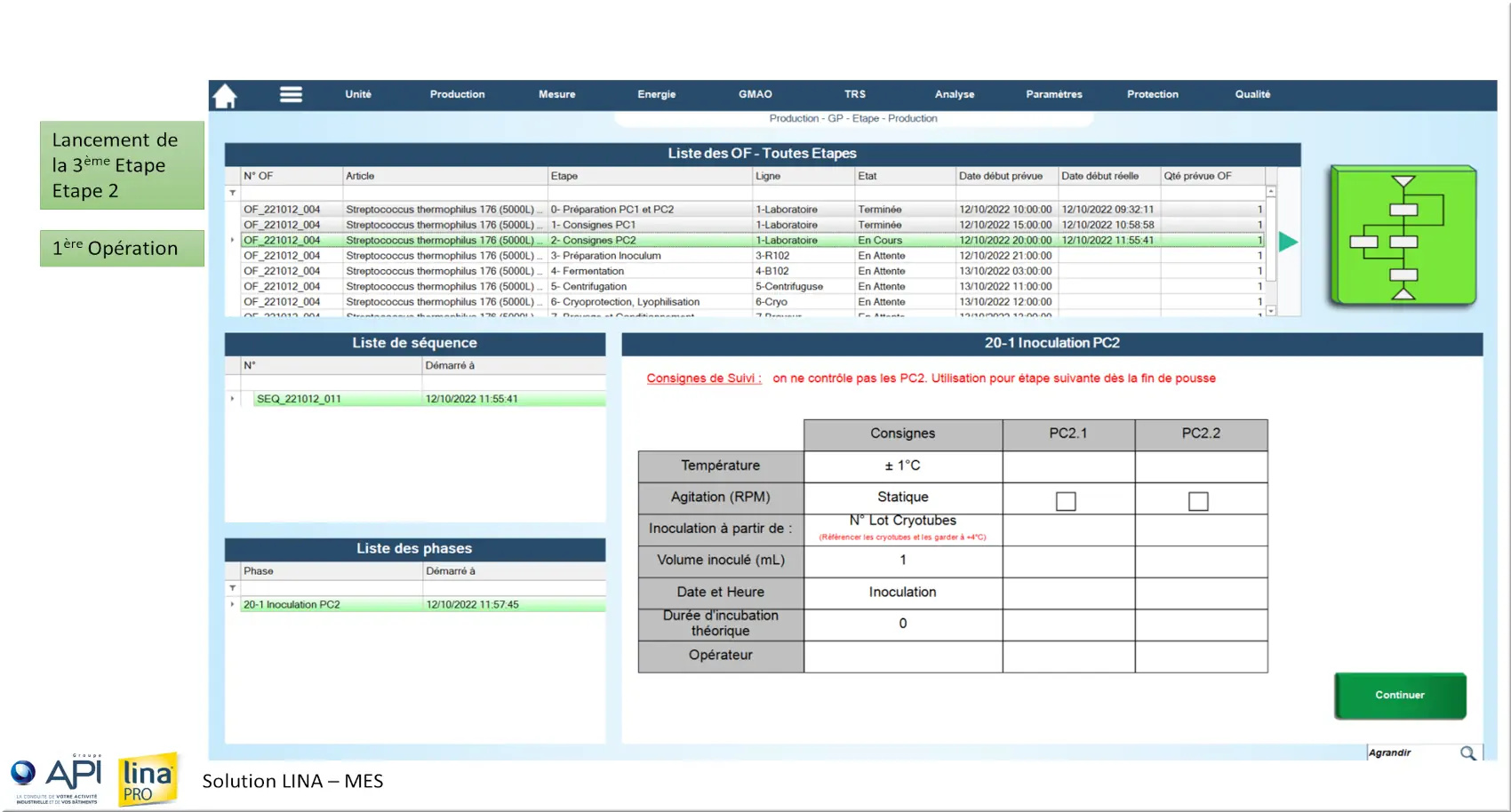The width and height of the screenshot is (1511, 812).
Task: Sort by the Etat column header
Action: coord(905,176)
